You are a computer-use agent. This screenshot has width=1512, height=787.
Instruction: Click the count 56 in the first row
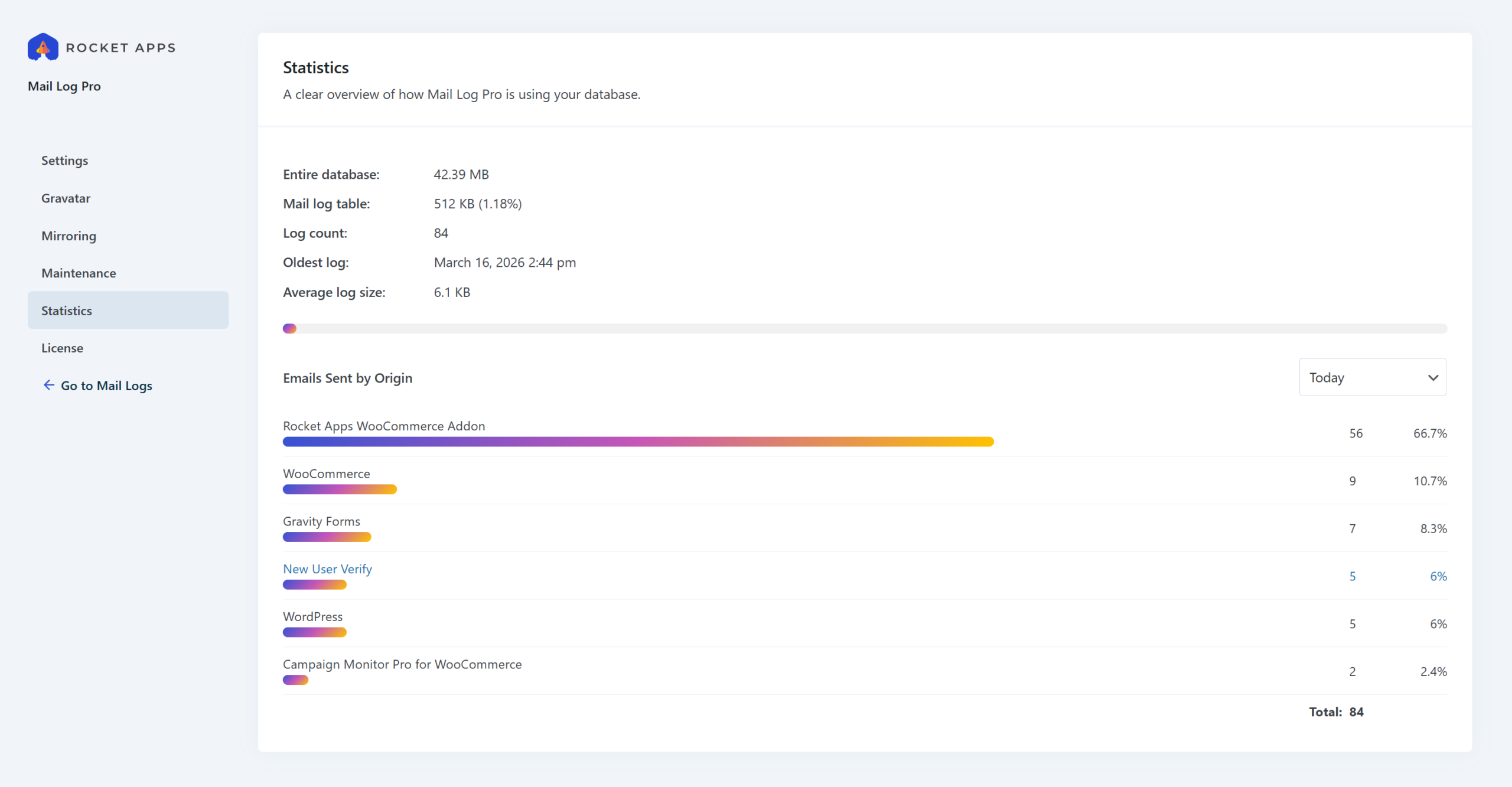(1356, 433)
